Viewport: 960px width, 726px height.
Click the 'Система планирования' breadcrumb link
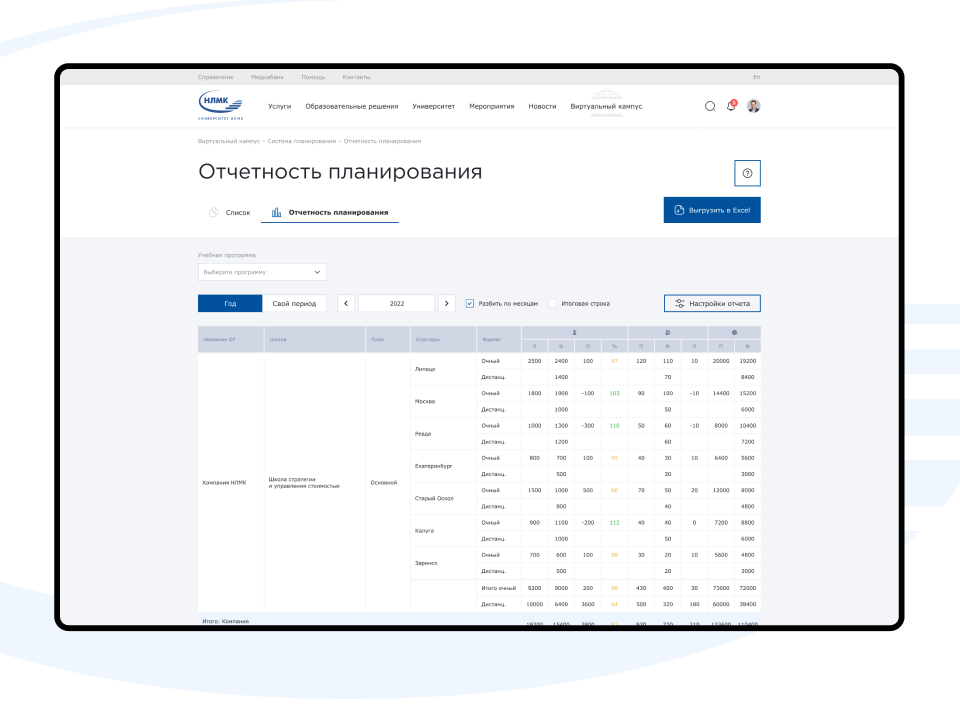point(301,141)
